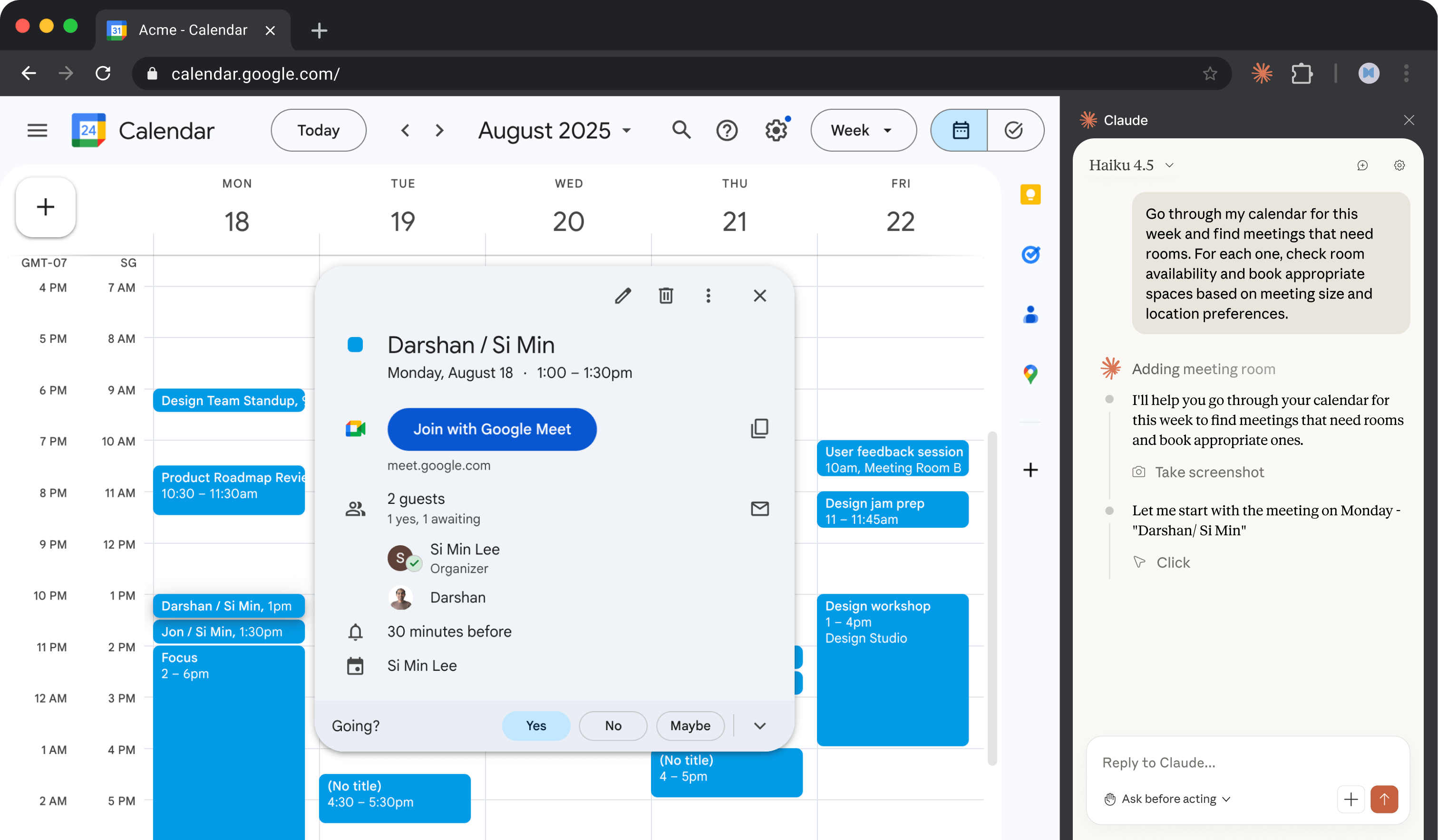1438x840 pixels.
Task: Open the Google Keep sidebar panel
Action: pos(1030,194)
